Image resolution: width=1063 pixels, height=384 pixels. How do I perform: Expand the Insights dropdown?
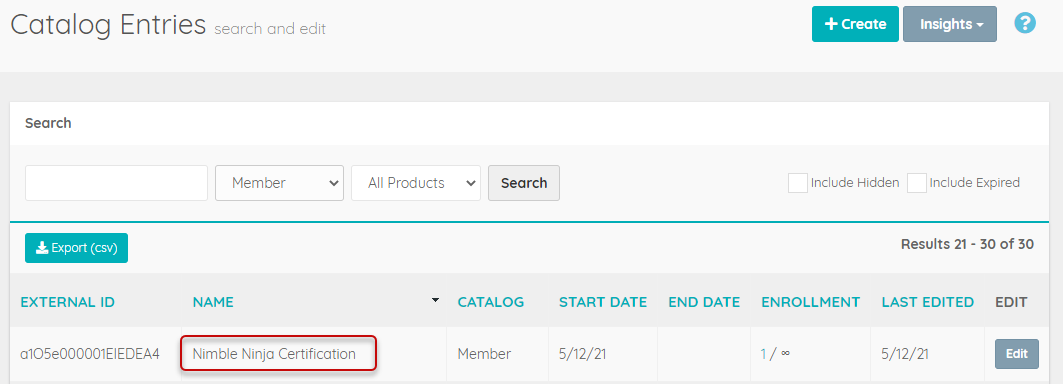pos(950,24)
